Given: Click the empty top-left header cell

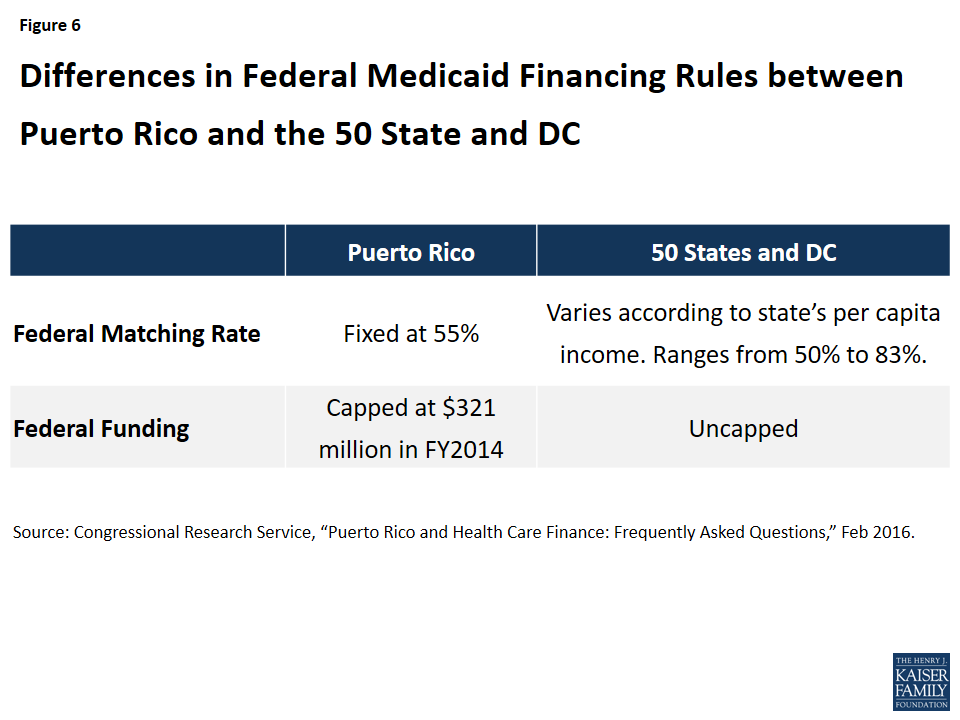Looking at the screenshot, I should [148, 250].
